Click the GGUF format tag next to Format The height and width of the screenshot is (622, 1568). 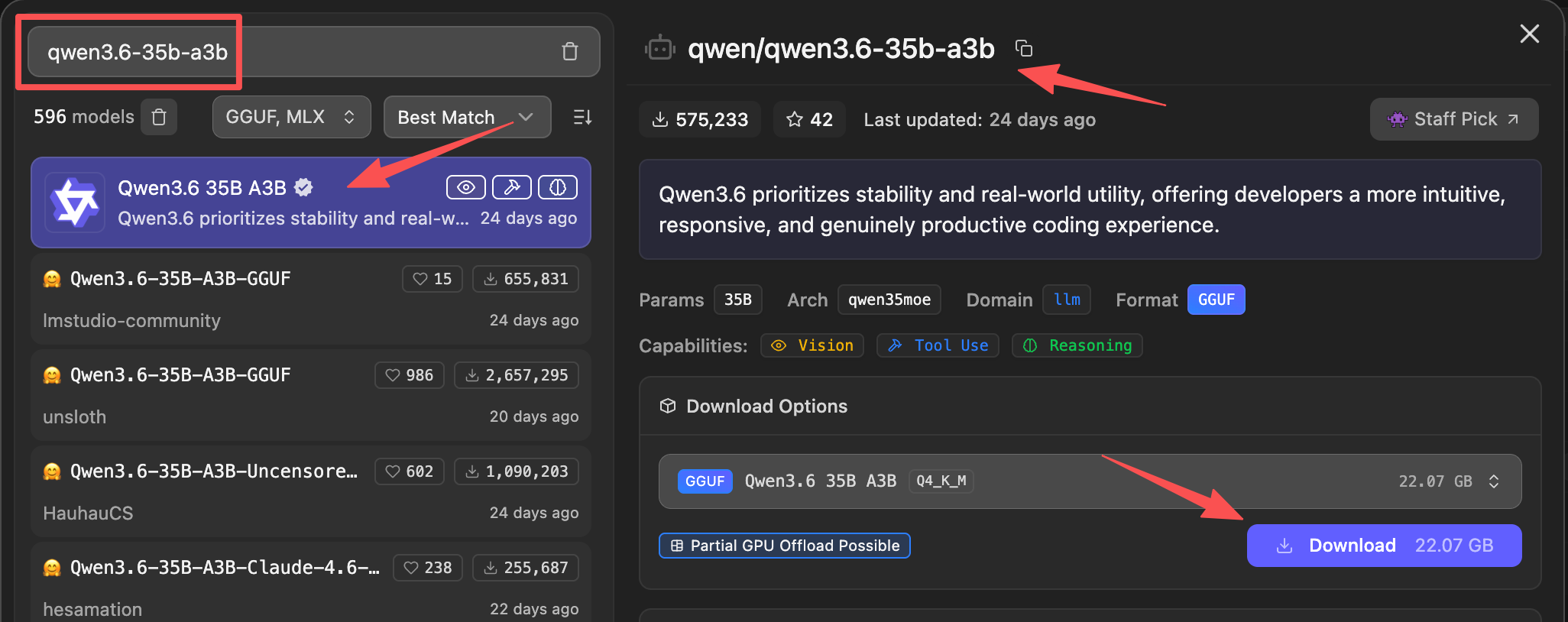pos(1216,300)
